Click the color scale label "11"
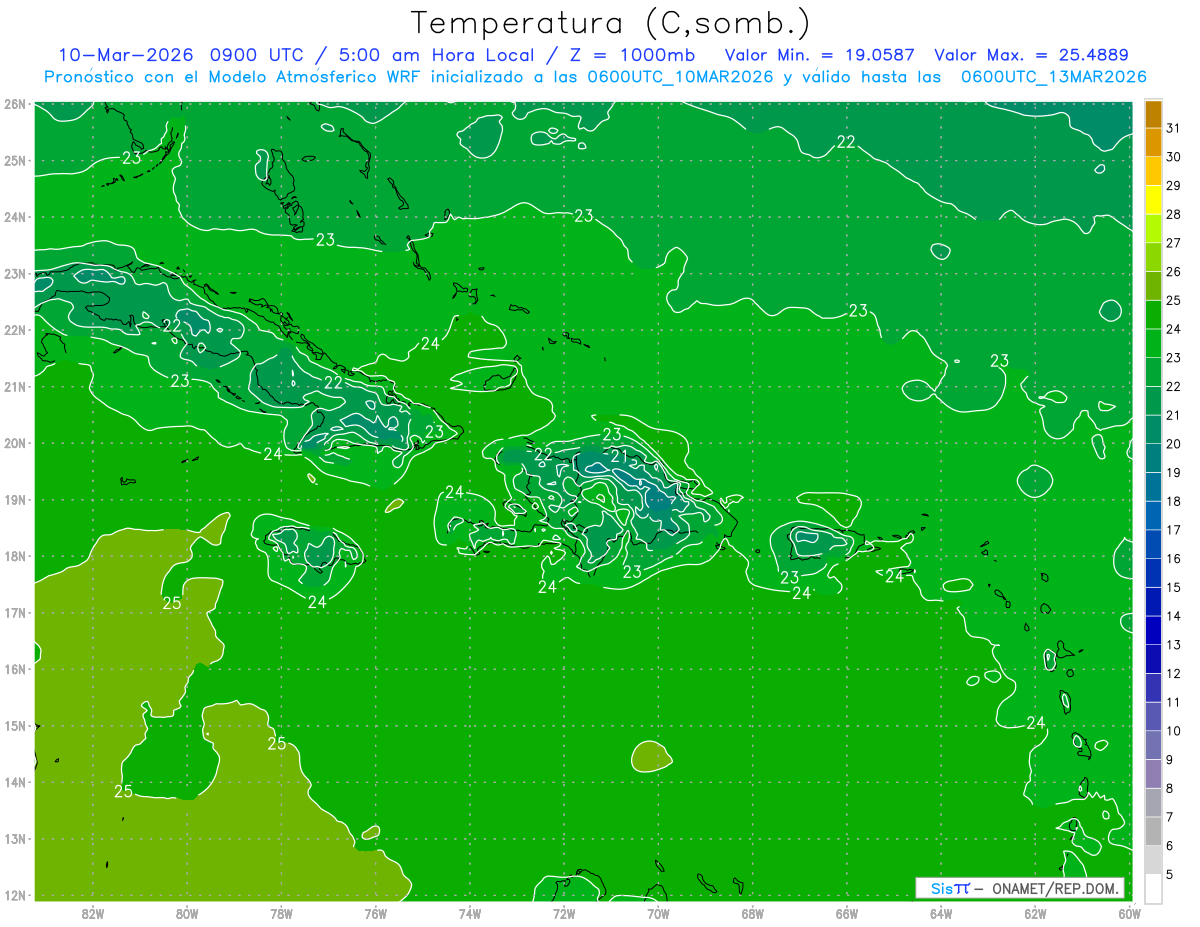Screen dimensions: 1200x927 click(1174, 702)
